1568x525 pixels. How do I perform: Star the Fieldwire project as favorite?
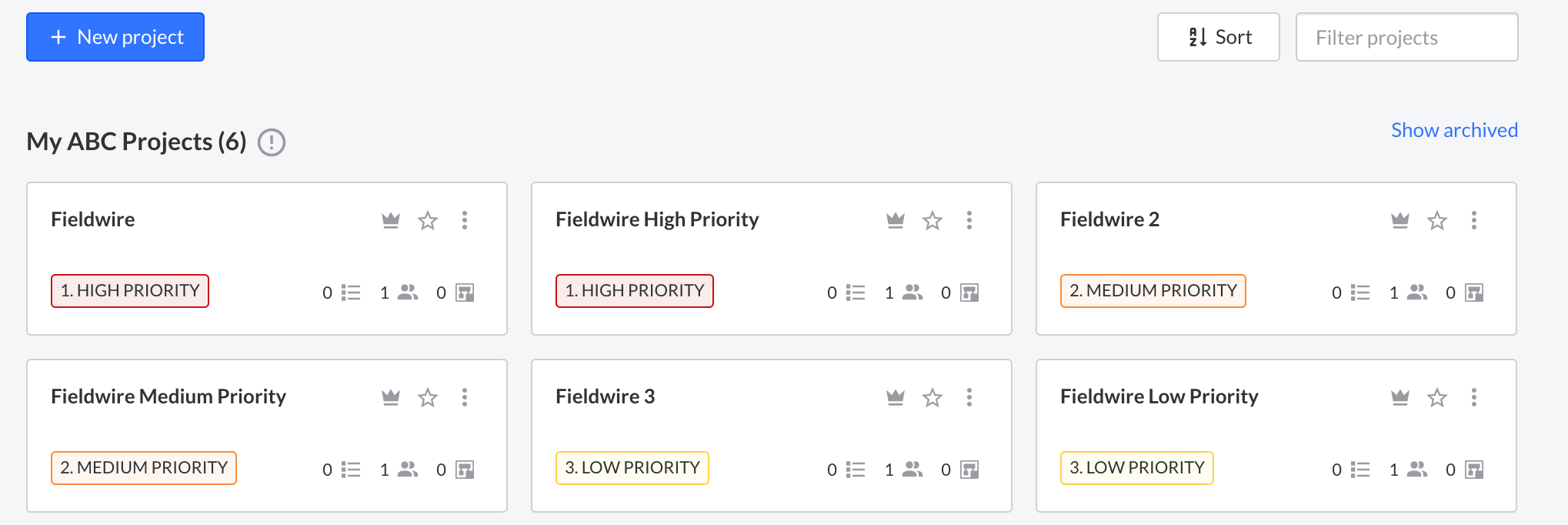(427, 220)
